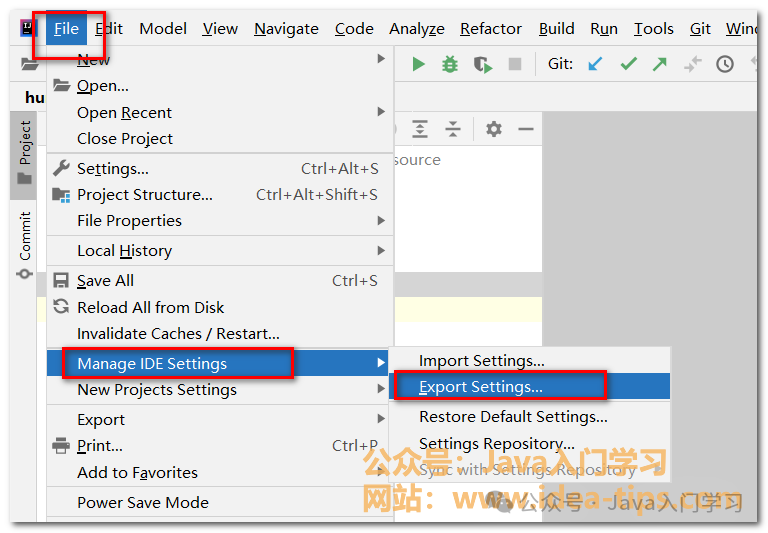Expand Manage IDE Settings submenu
The image size is (768, 533).
(x=218, y=363)
